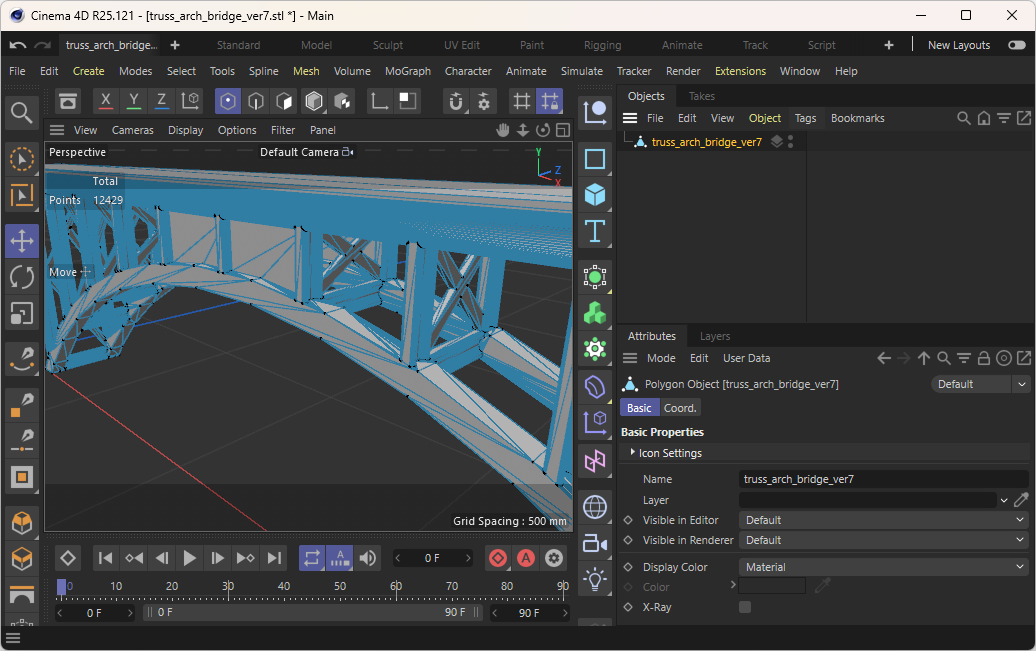Click the Color swatch in Basic Properties

click(x=772, y=586)
